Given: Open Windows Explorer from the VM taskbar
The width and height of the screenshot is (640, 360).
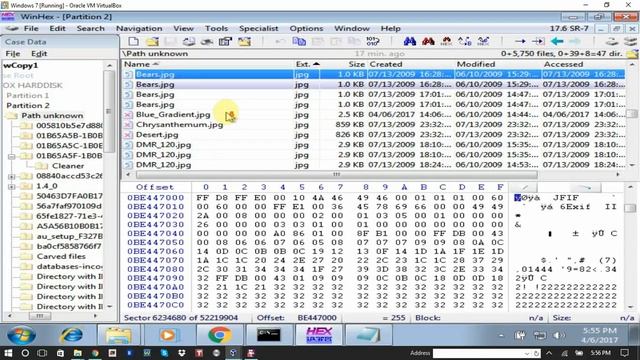Looking at the screenshot, I should coord(118,336).
